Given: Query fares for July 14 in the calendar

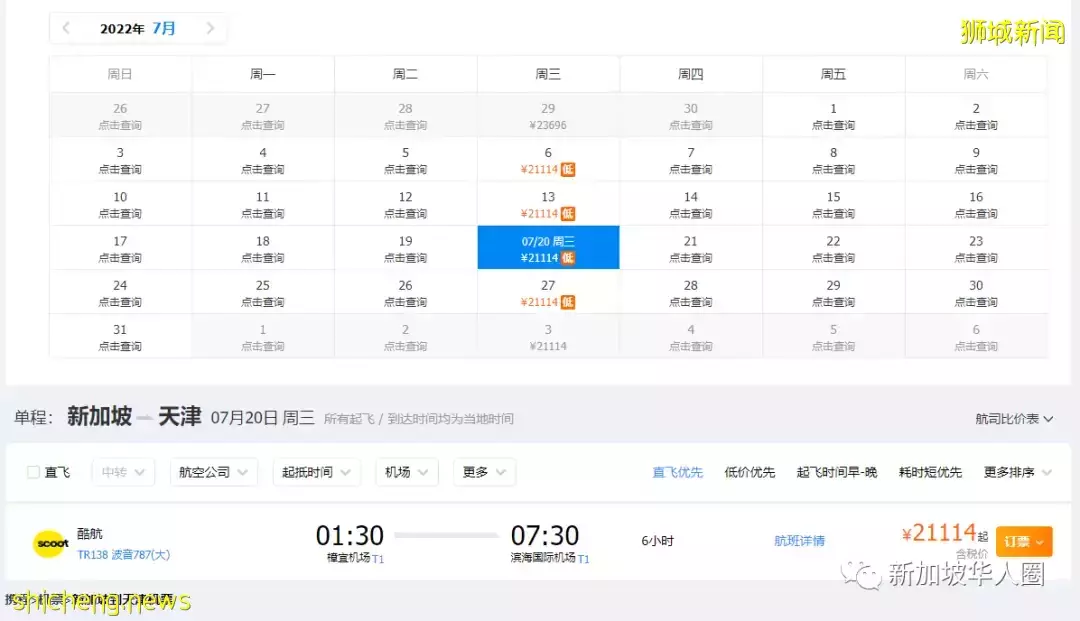Looking at the screenshot, I should (x=691, y=203).
